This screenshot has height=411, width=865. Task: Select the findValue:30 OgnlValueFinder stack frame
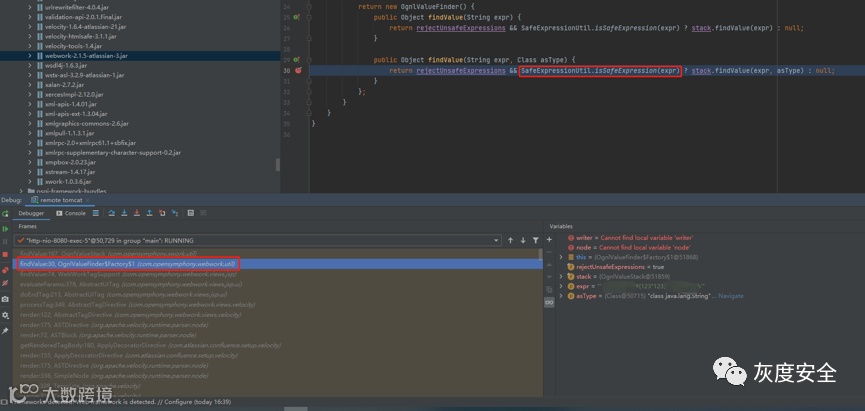click(125, 263)
